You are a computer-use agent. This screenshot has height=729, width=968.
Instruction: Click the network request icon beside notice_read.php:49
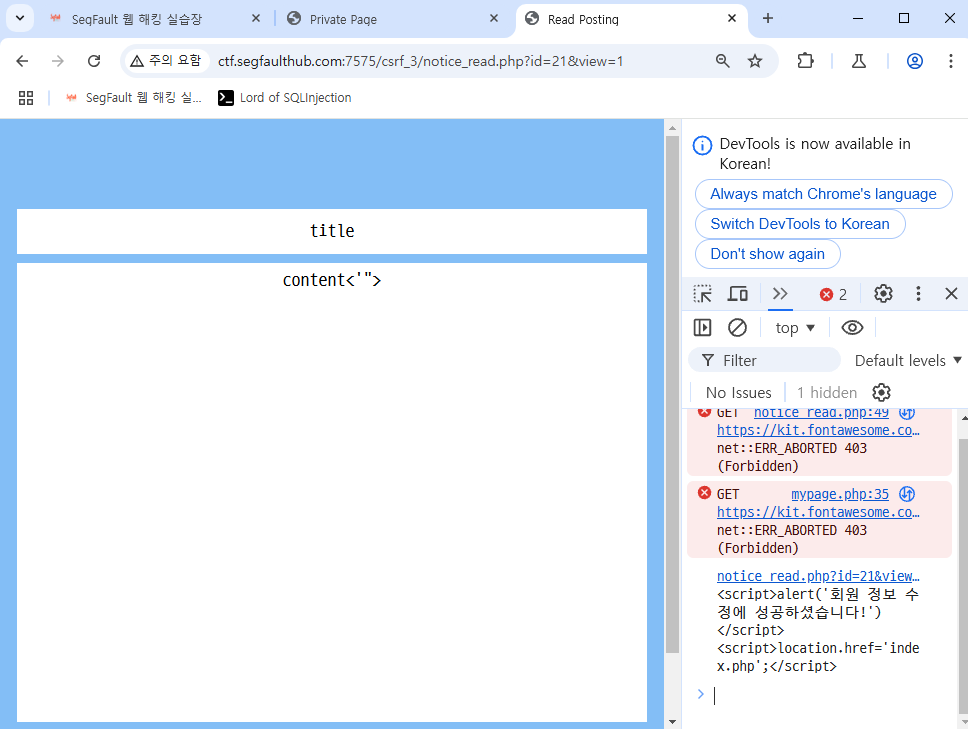pos(907,412)
